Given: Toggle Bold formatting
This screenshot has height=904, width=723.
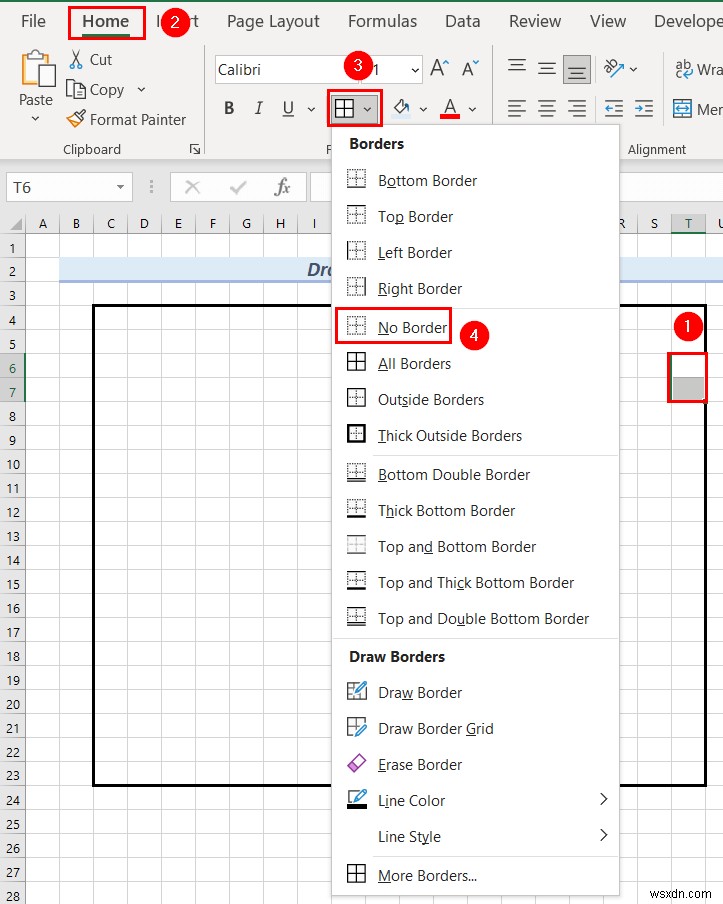Looking at the screenshot, I should coord(229,108).
